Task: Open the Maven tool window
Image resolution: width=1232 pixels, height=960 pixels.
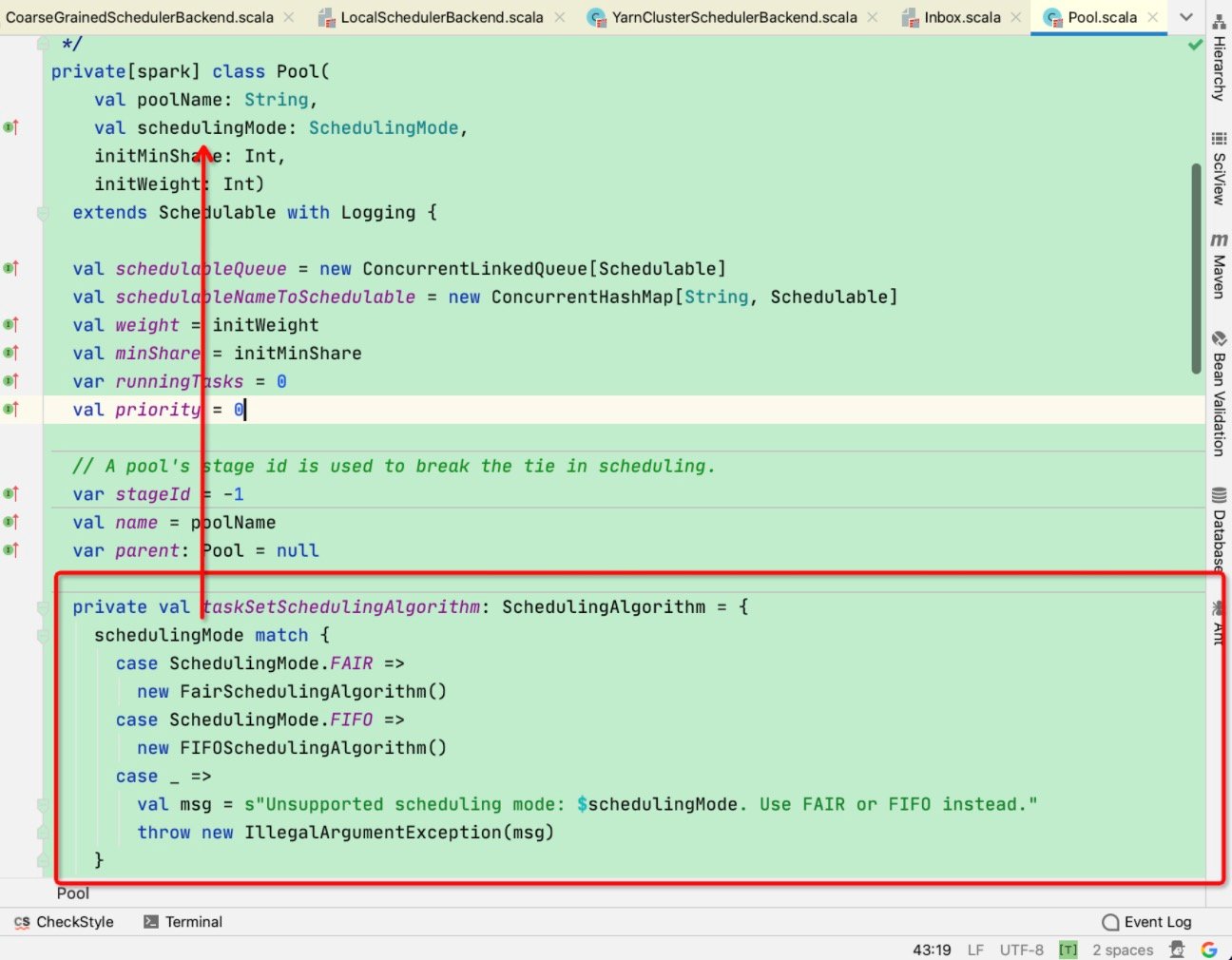Action: click(1219, 266)
